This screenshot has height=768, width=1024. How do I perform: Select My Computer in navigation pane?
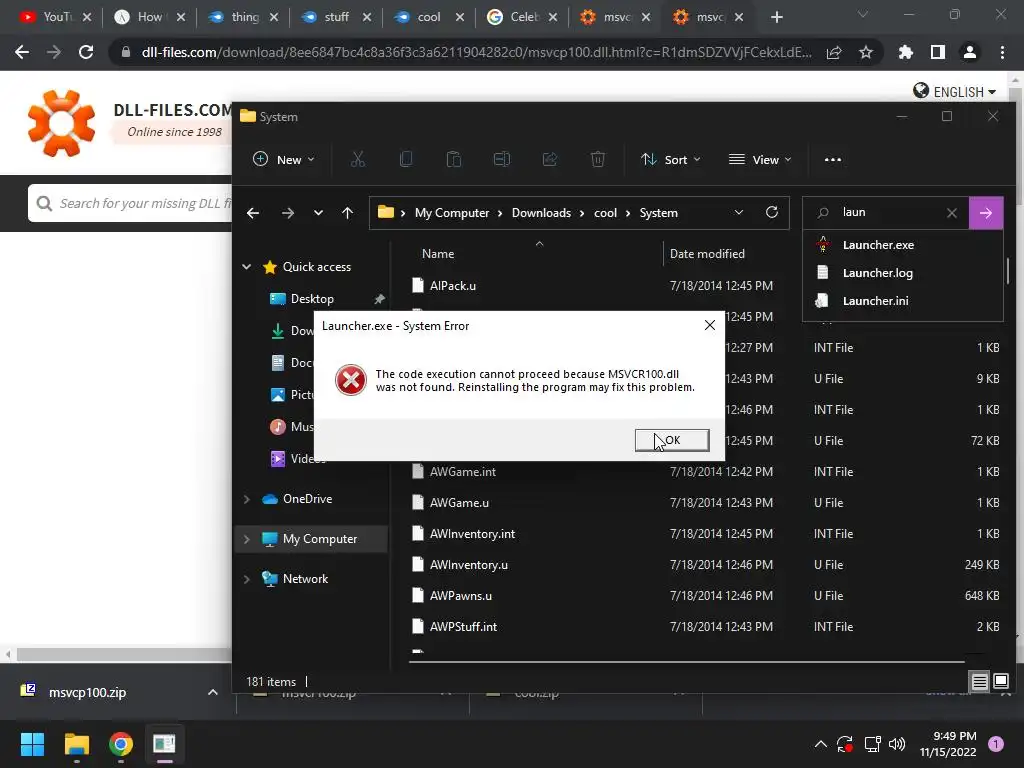pyautogui.click(x=319, y=539)
